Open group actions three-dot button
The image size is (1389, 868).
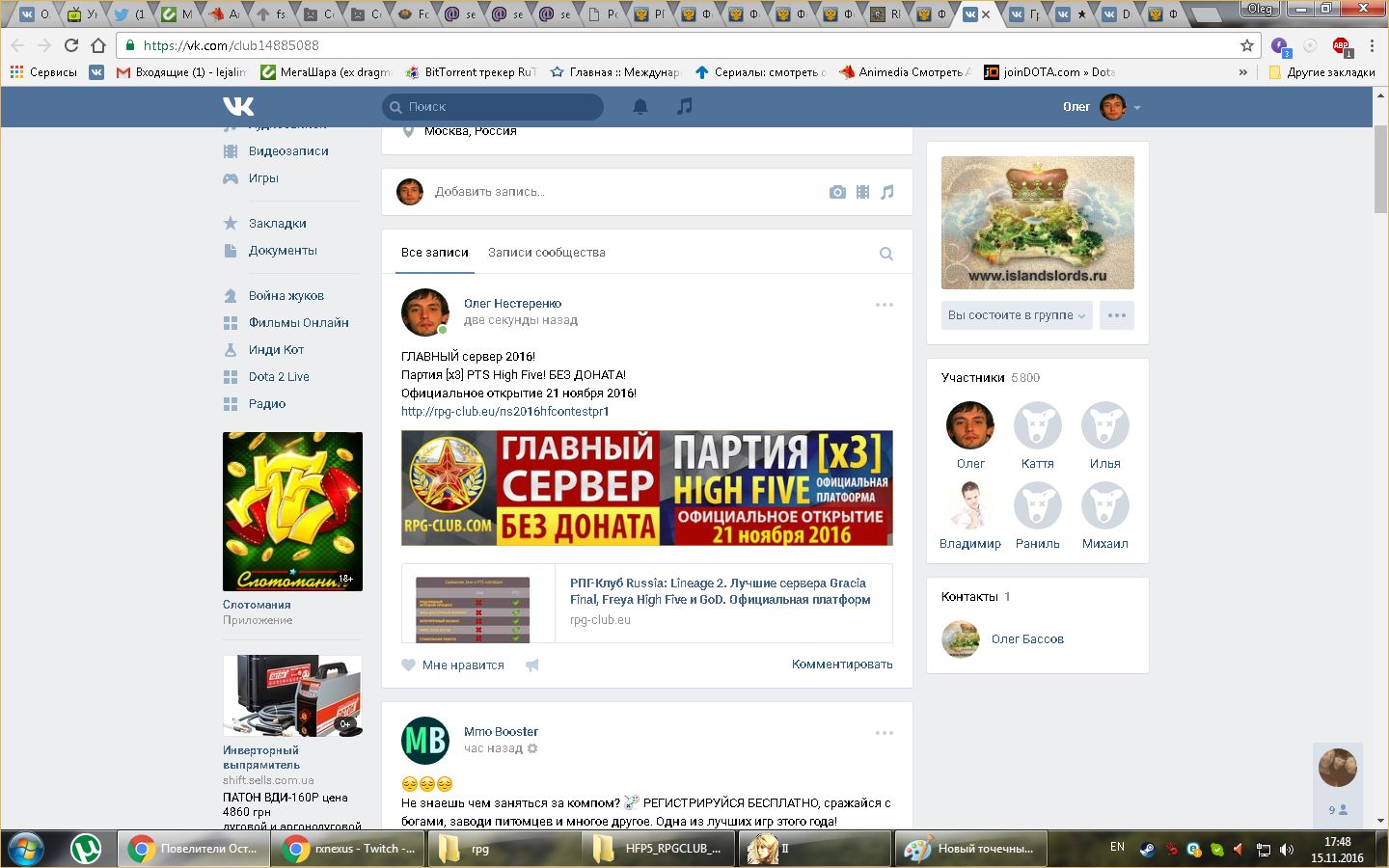click(1117, 315)
